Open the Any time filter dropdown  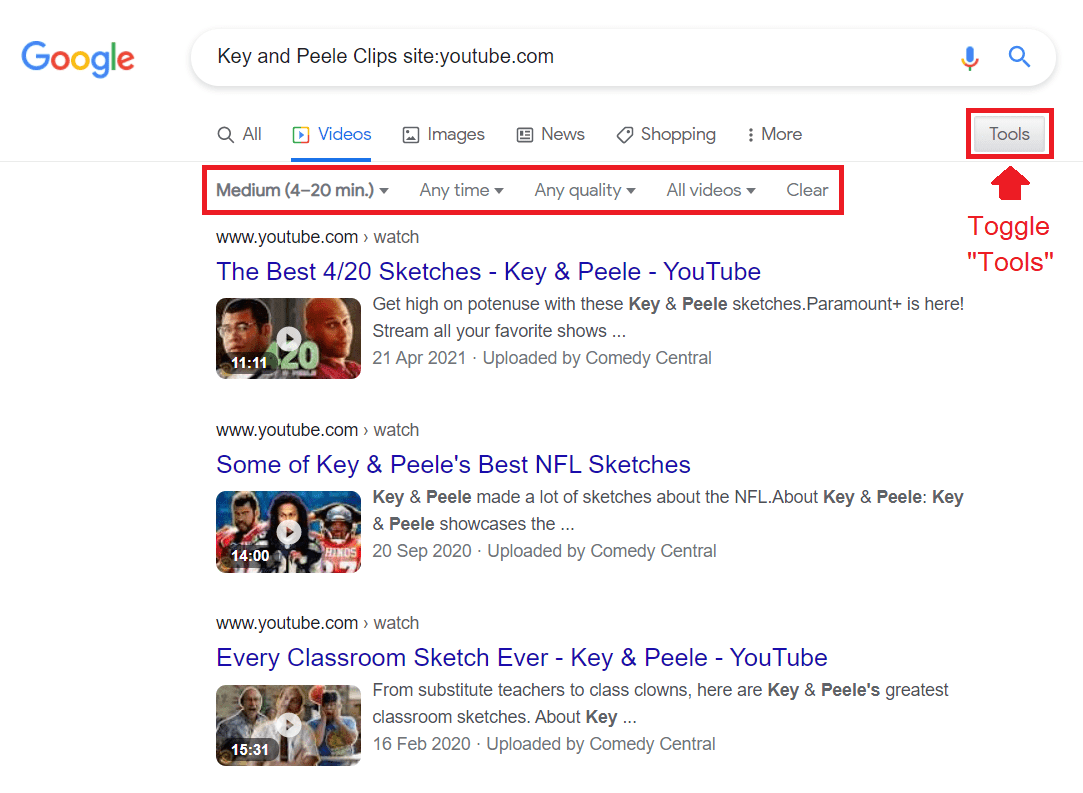(x=461, y=190)
